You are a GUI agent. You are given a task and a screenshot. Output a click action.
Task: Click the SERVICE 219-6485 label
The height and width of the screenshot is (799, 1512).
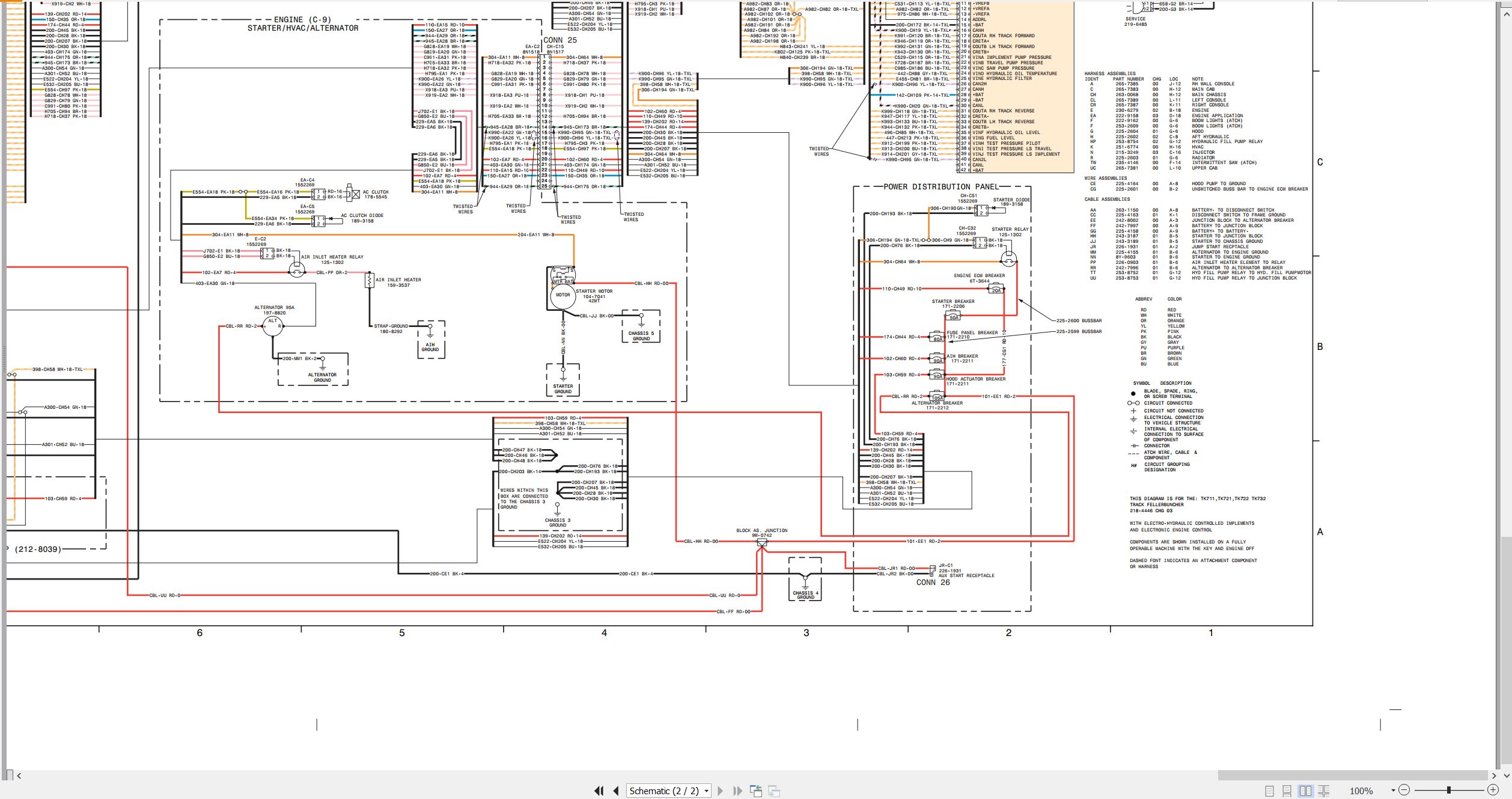pyautogui.click(x=1136, y=22)
